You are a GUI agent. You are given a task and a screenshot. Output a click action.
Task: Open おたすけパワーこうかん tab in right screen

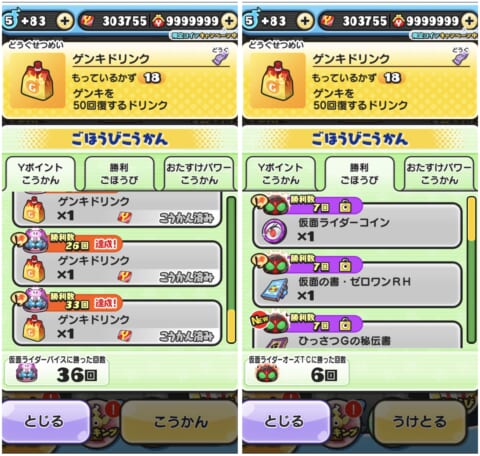tap(439, 174)
